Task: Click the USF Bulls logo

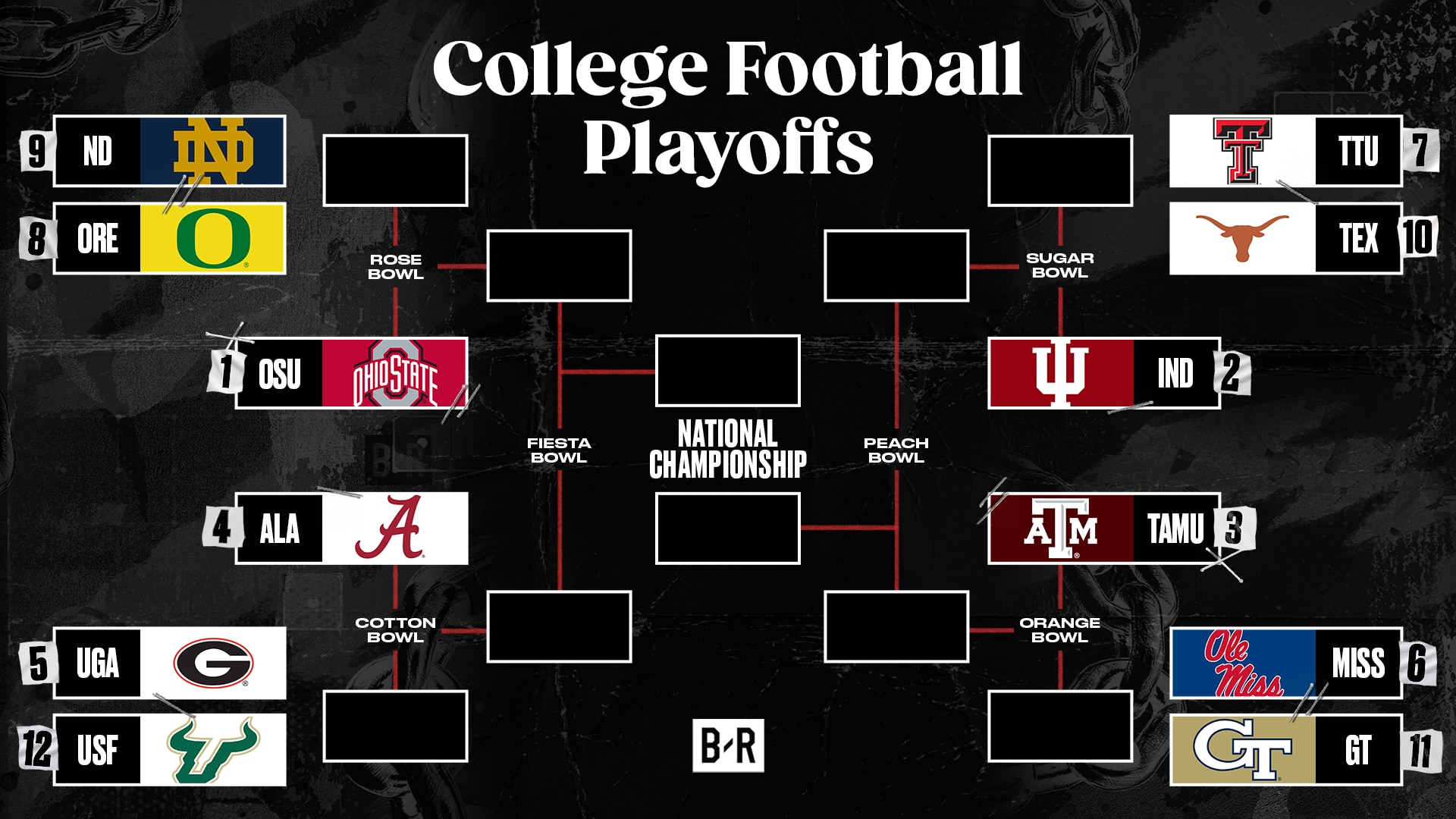Action: pyautogui.click(x=213, y=750)
